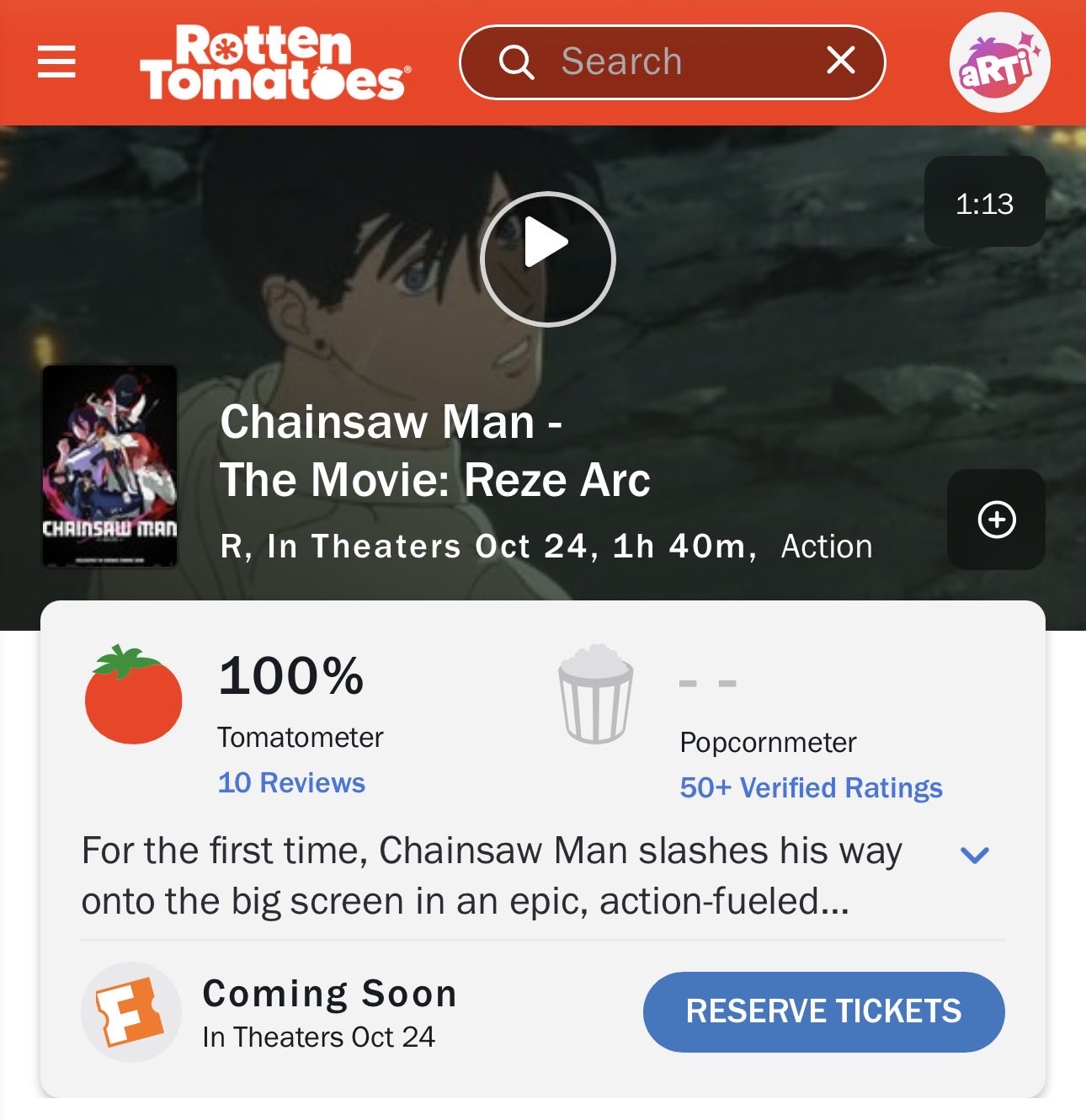
Task: Click the trailer duration badge 1:13
Action: point(985,203)
